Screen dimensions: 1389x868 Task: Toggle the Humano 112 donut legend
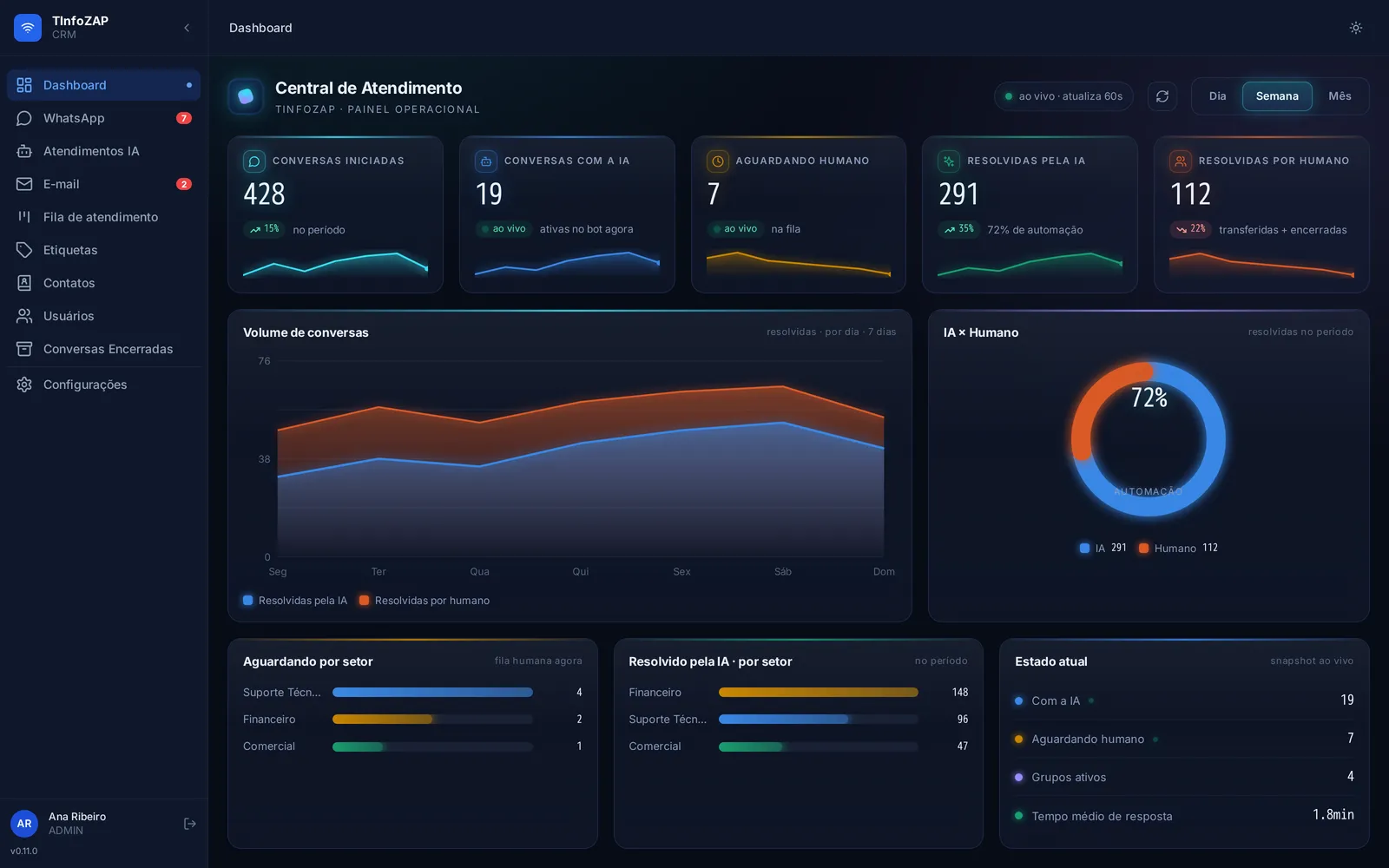(x=1178, y=548)
